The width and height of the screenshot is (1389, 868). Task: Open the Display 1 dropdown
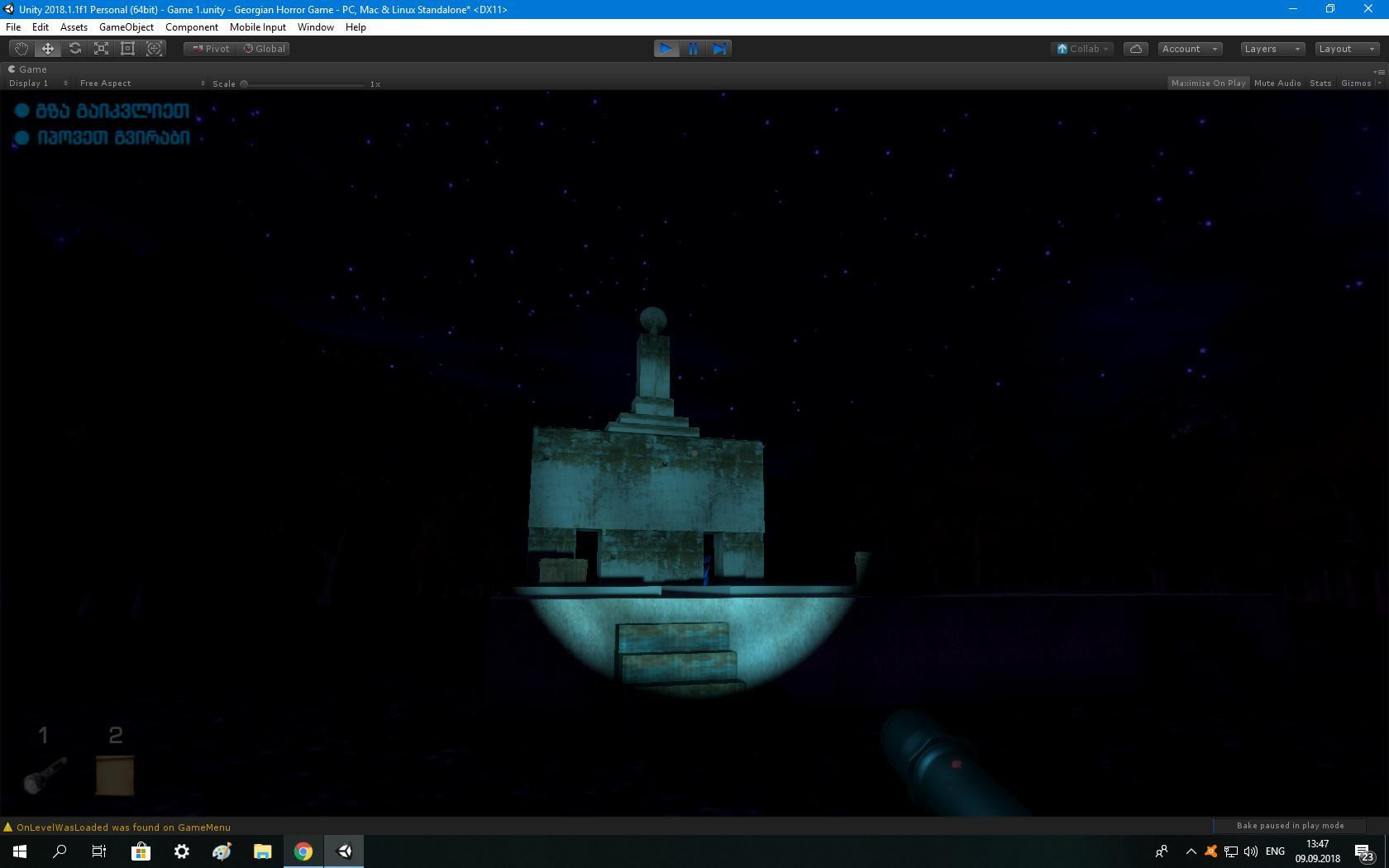38,83
